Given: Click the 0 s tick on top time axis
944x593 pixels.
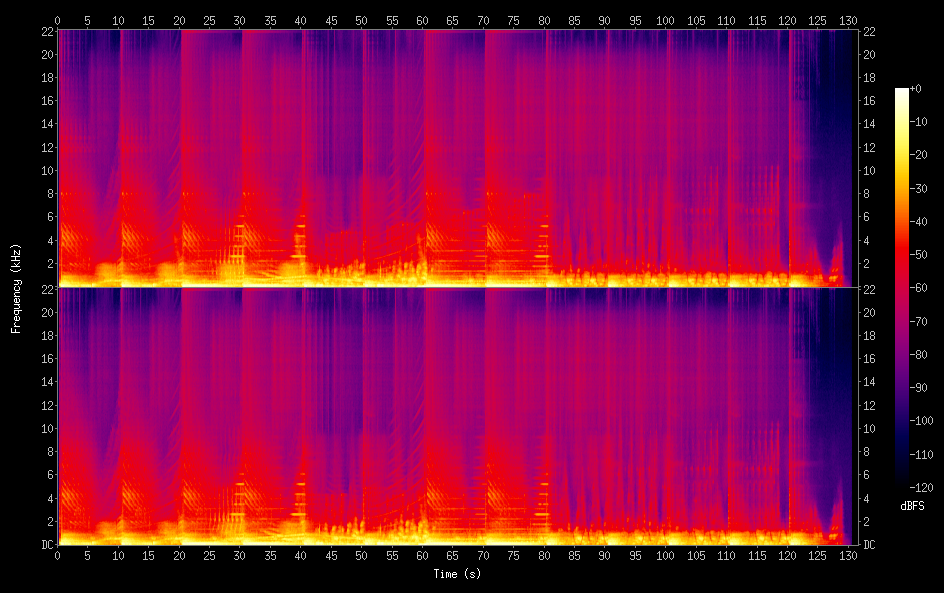Looking at the screenshot, I should click(58, 19).
